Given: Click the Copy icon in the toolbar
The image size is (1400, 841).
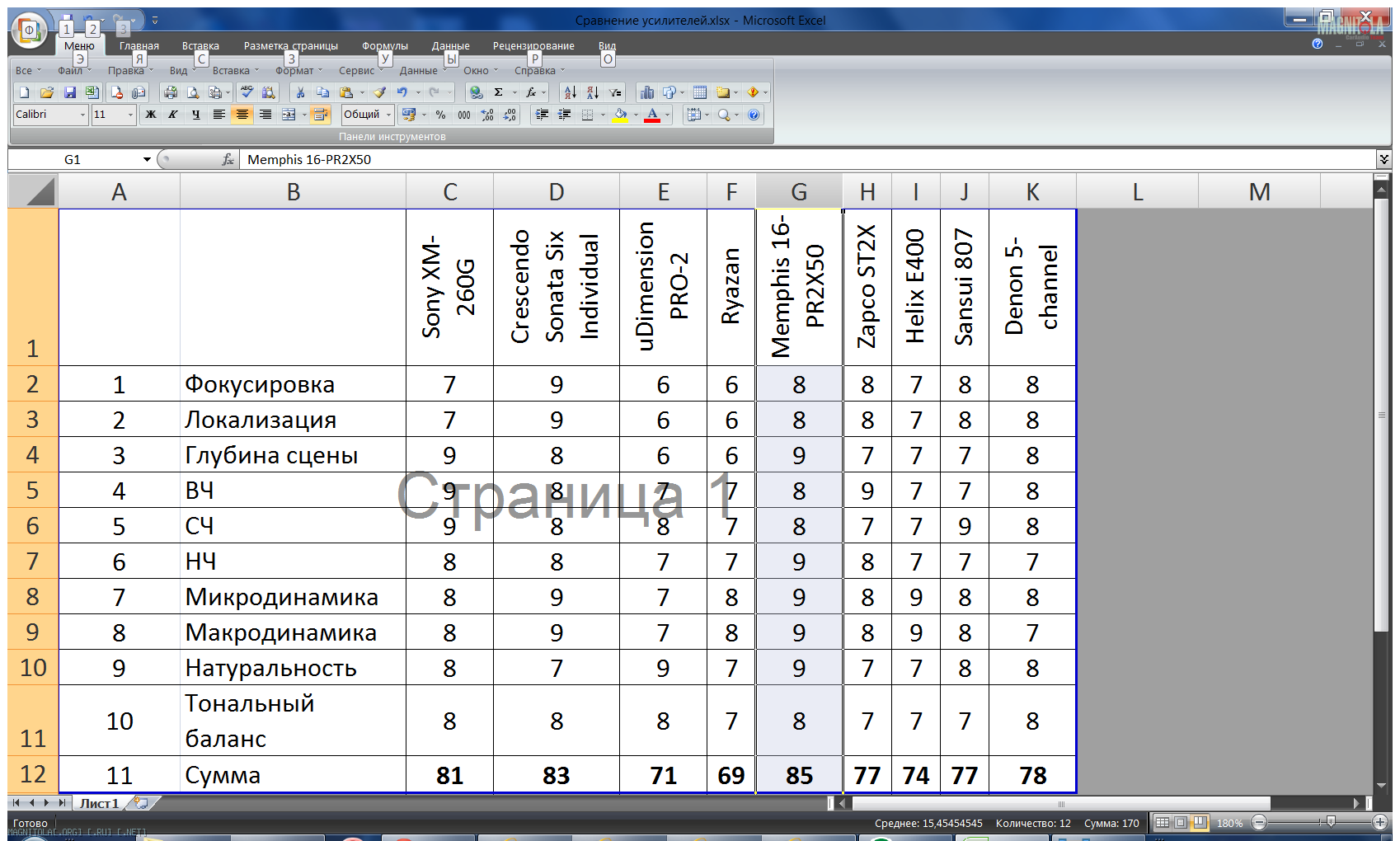Looking at the screenshot, I should click(323, 92).
